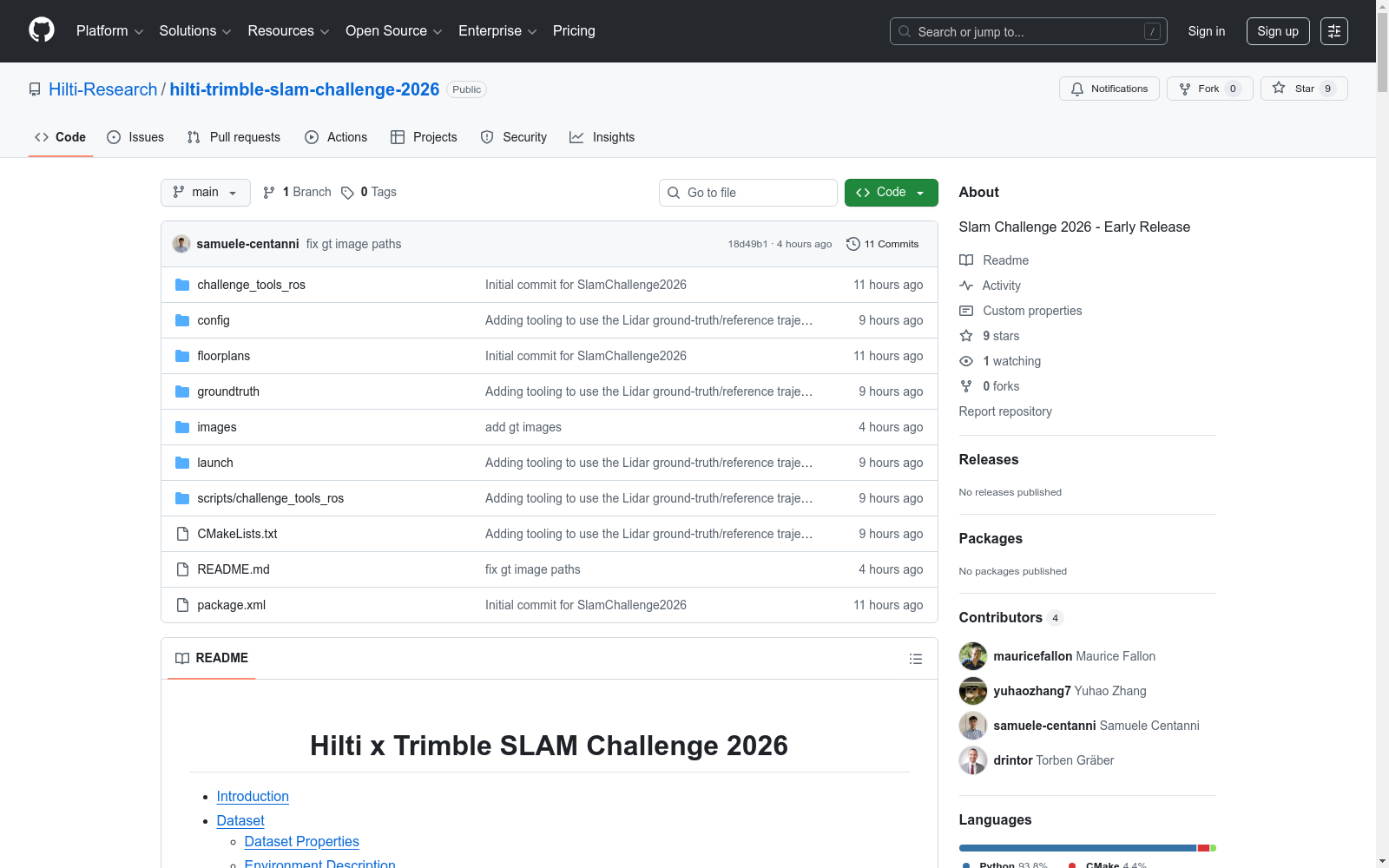Click the floorplans folder icon
Viewport: 1389px width, 868px height.
[182, 356]
